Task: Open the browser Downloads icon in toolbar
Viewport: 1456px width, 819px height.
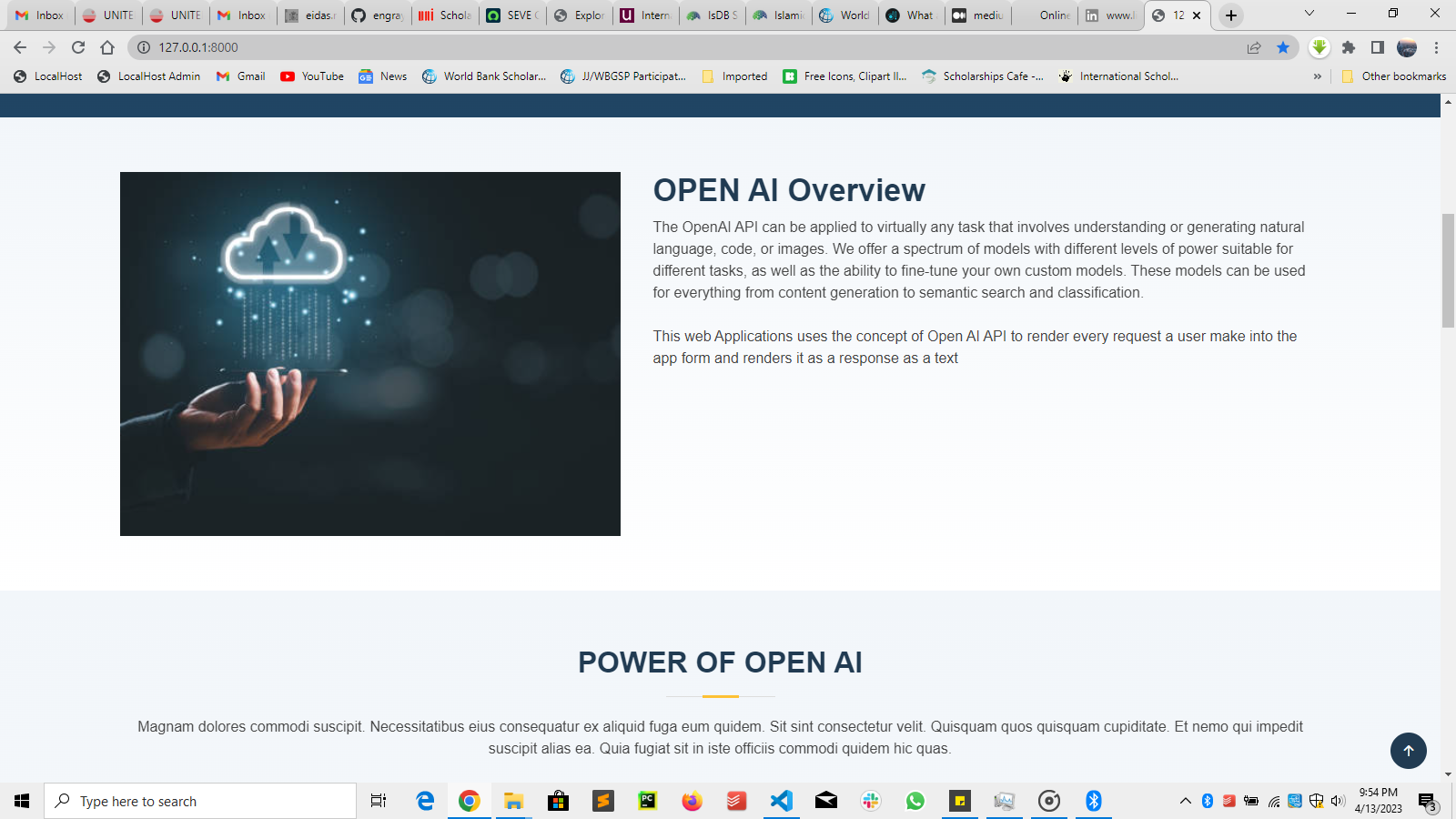Action: click(1319, 47)
